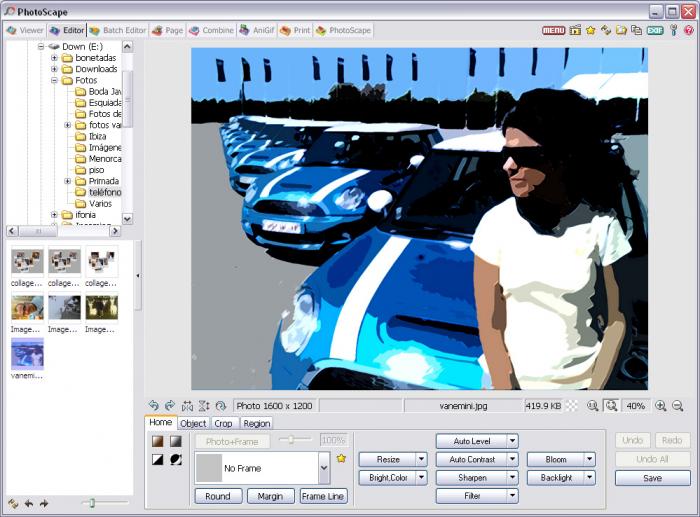Switch to the Batch Editor tab
700x517 pixels.
click(x=118, y=30)
